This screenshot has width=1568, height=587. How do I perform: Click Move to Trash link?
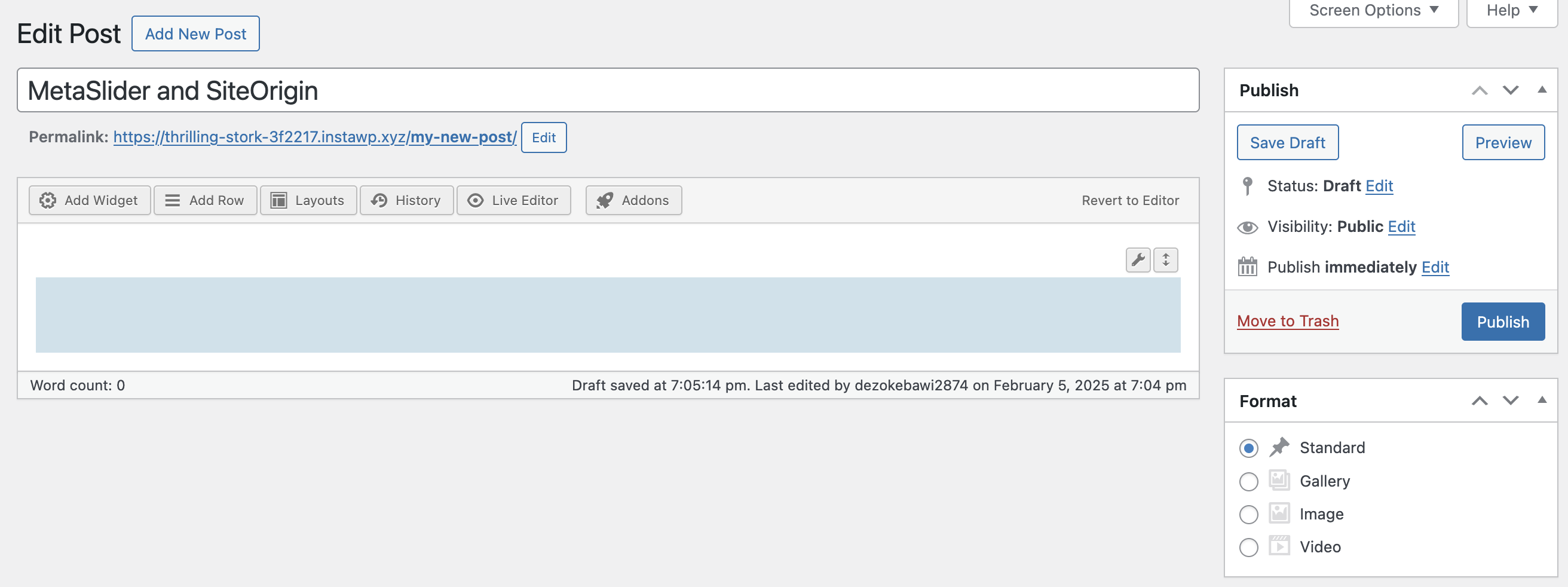pyautogui.click(x=1287, y=321)
